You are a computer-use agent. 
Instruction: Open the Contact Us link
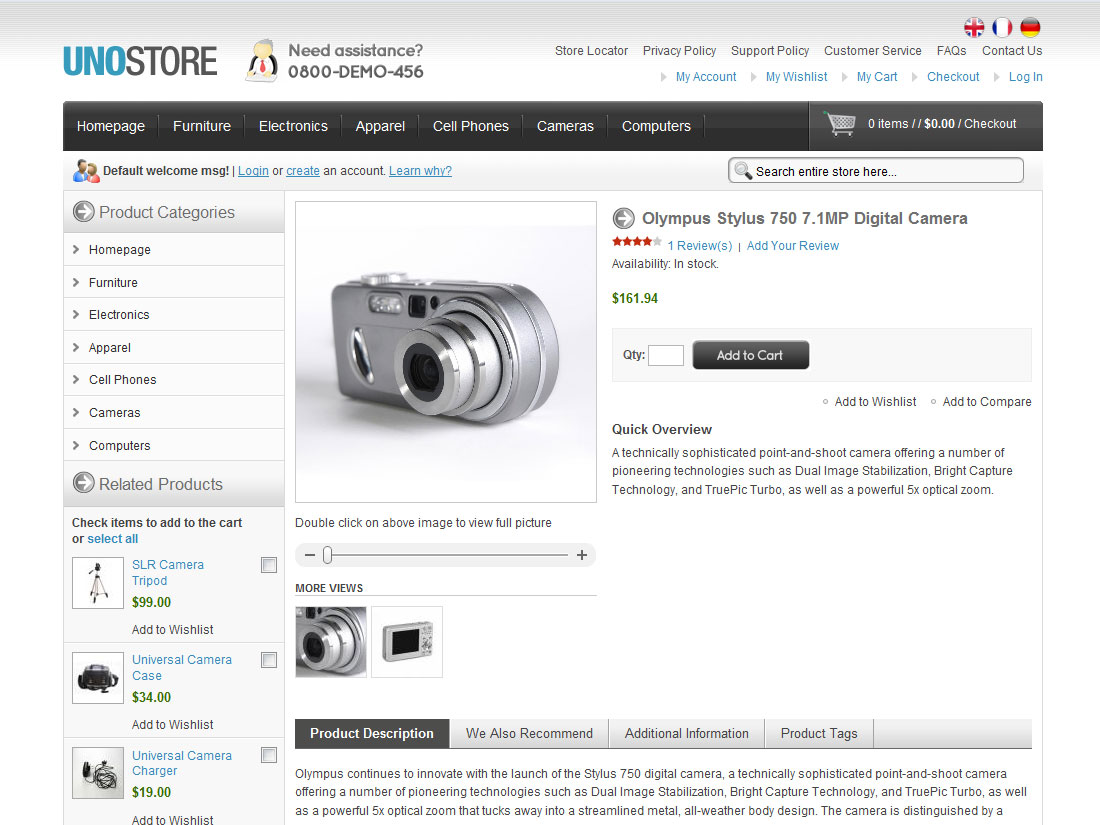[x=1012, y=51]
